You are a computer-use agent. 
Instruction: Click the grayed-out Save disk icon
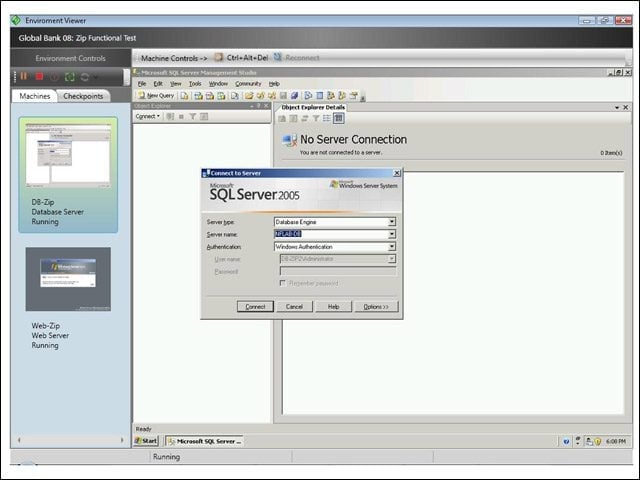tap(283, 96)
